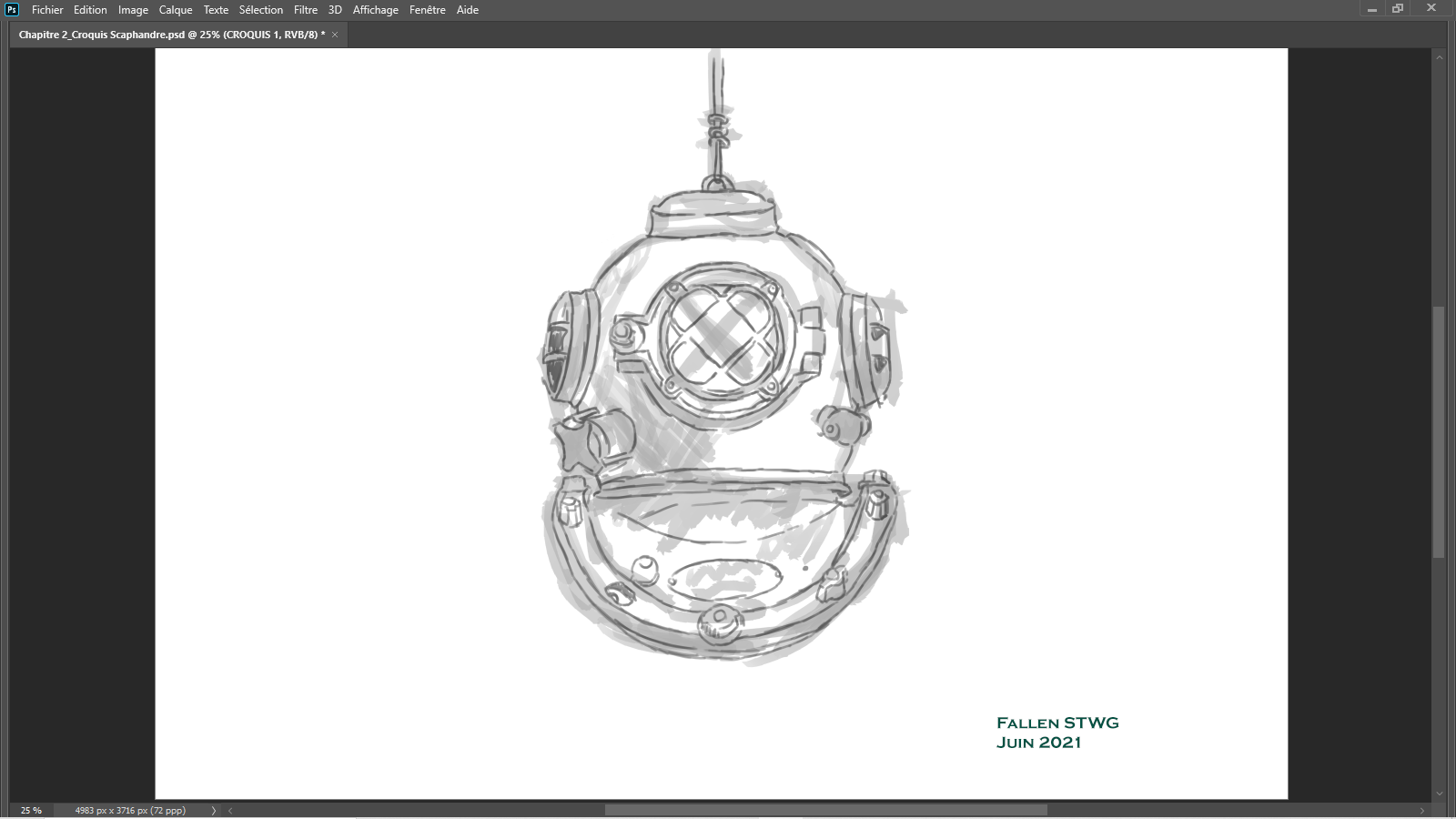
Task: Expand the status bar info arrow
Action: pyautogui.click(x=214, y=810)
